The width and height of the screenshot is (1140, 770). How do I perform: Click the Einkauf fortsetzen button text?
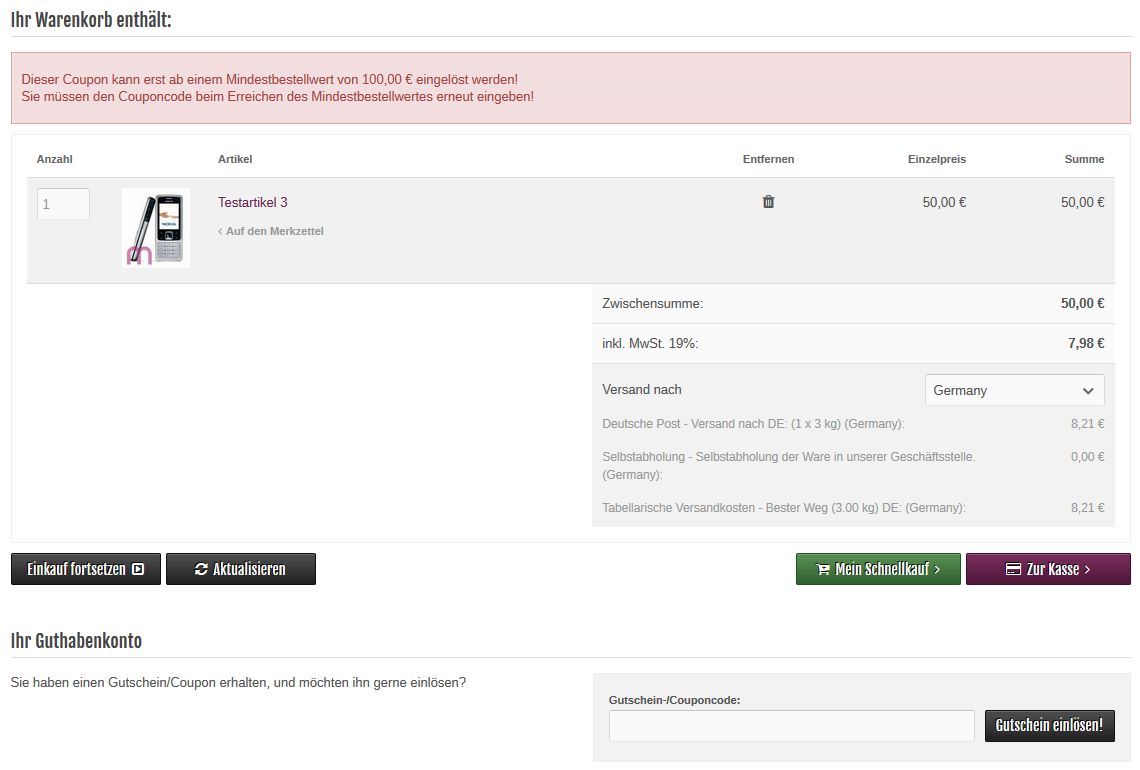click(x=76, y=569)
